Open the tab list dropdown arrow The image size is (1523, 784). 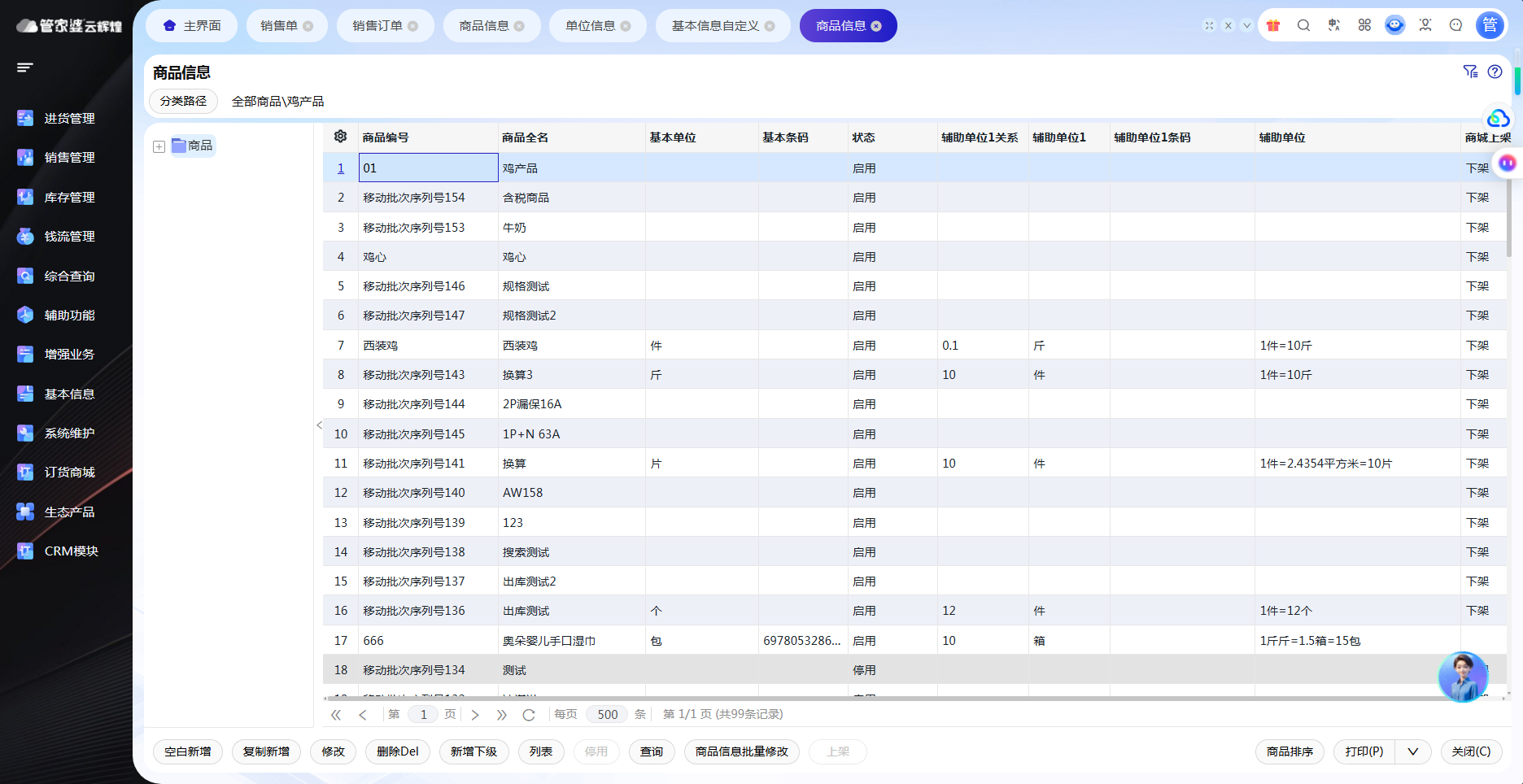tap(1246, 25)
